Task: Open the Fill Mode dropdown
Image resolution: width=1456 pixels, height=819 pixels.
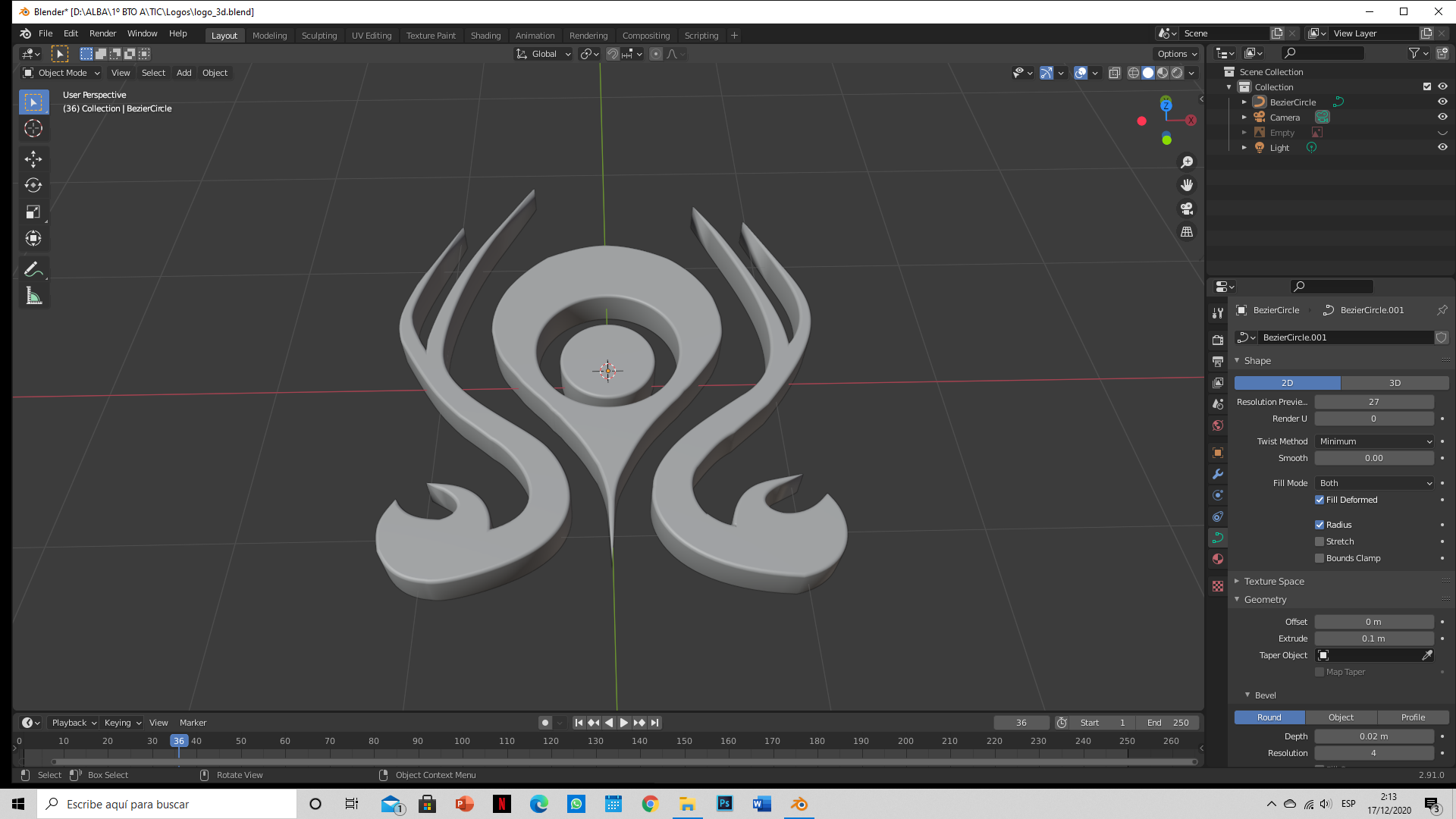Action: pyautogui.click(x=1375, y=483)
